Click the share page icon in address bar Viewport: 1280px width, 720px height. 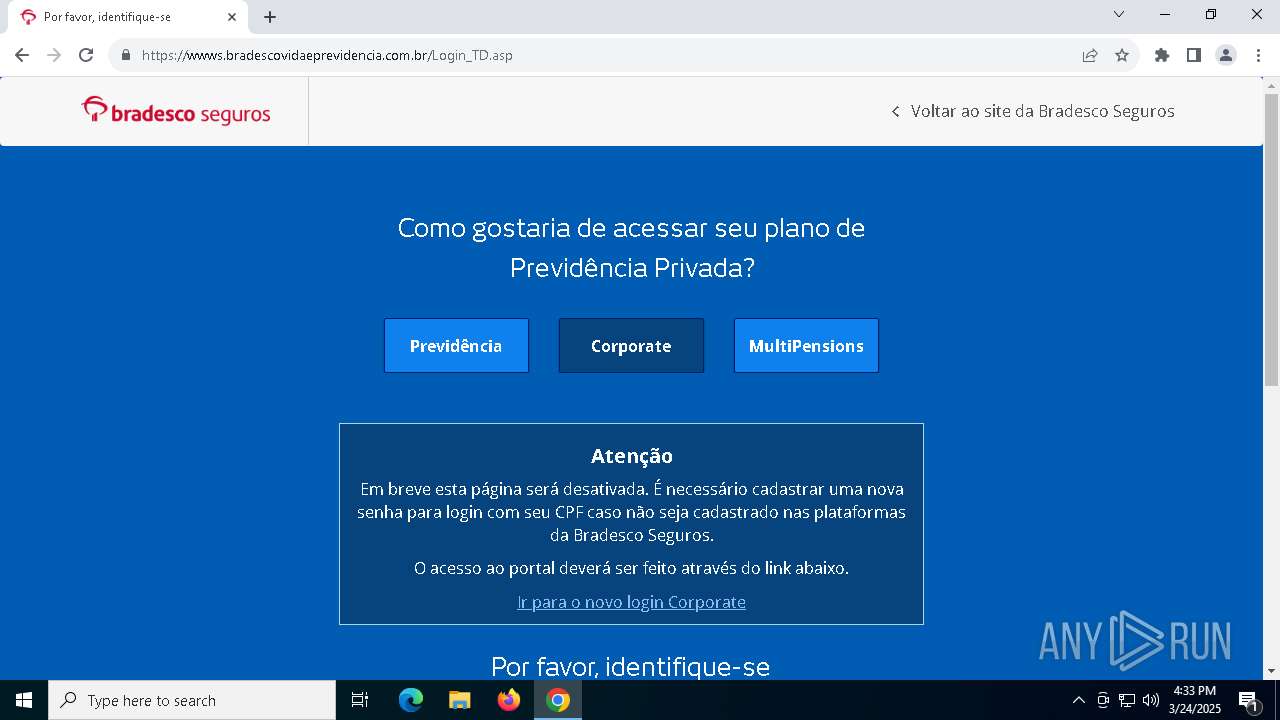(1090, 55)
